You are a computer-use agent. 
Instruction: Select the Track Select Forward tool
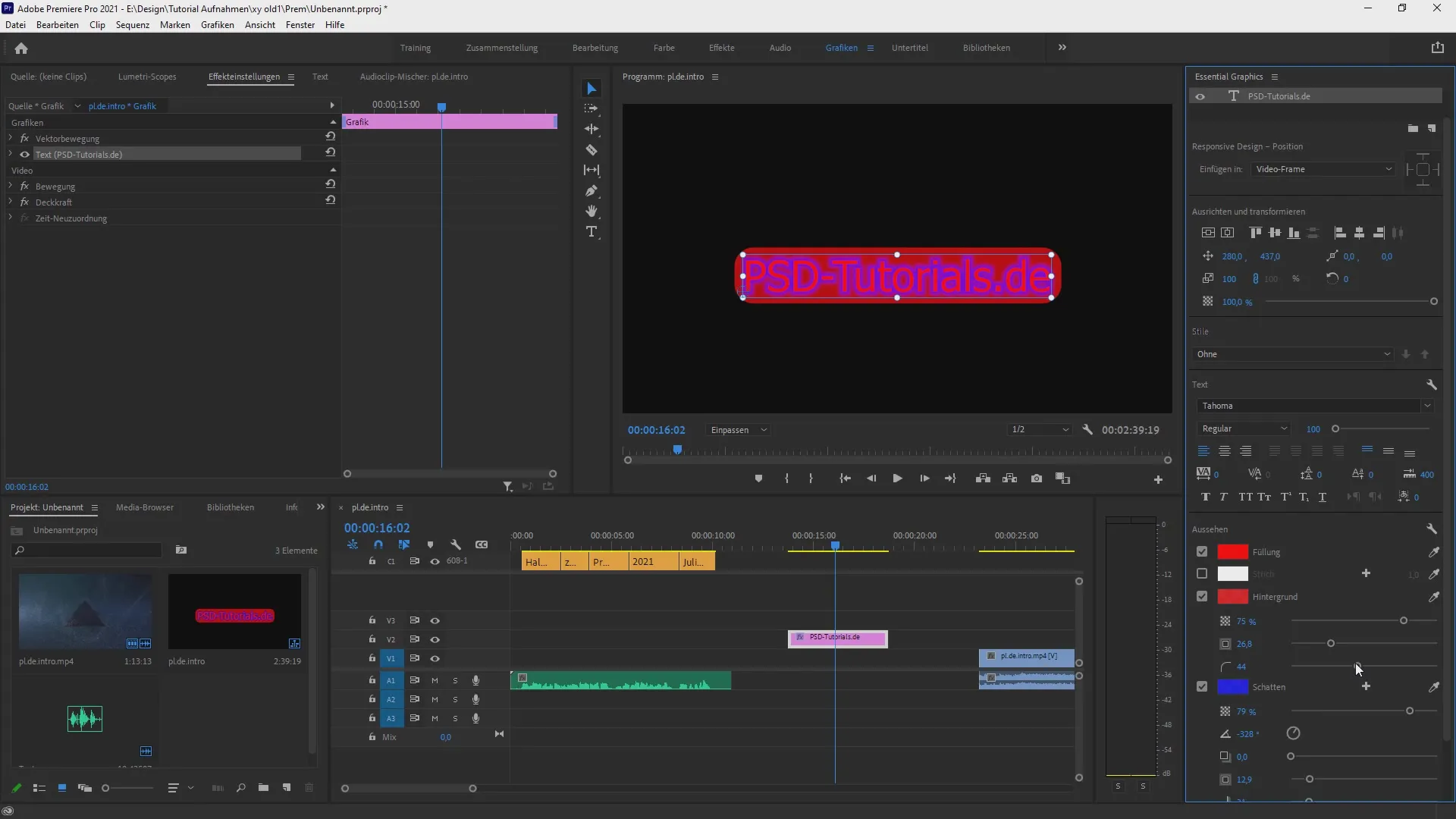(591, 108)
